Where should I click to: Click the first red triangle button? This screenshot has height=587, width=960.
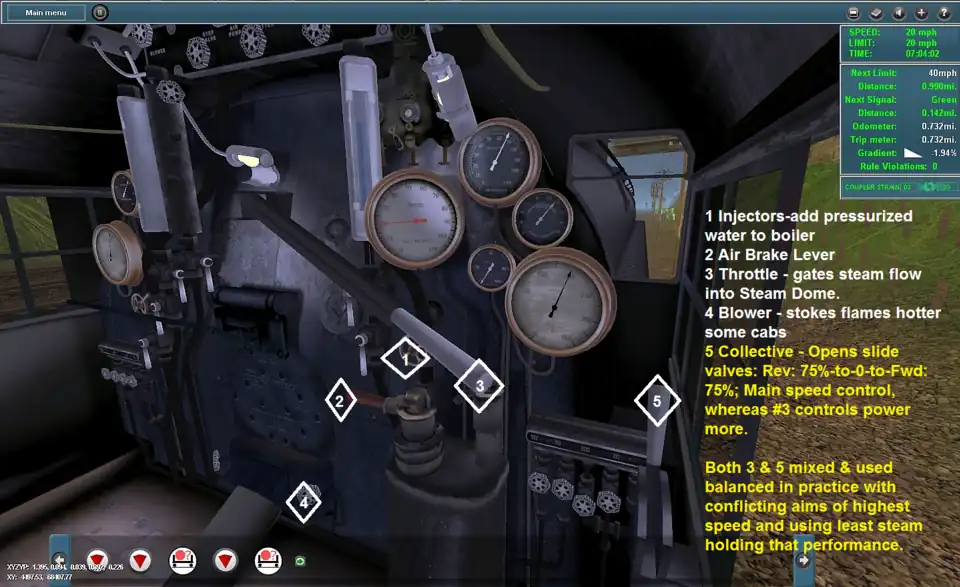(98, 559)
